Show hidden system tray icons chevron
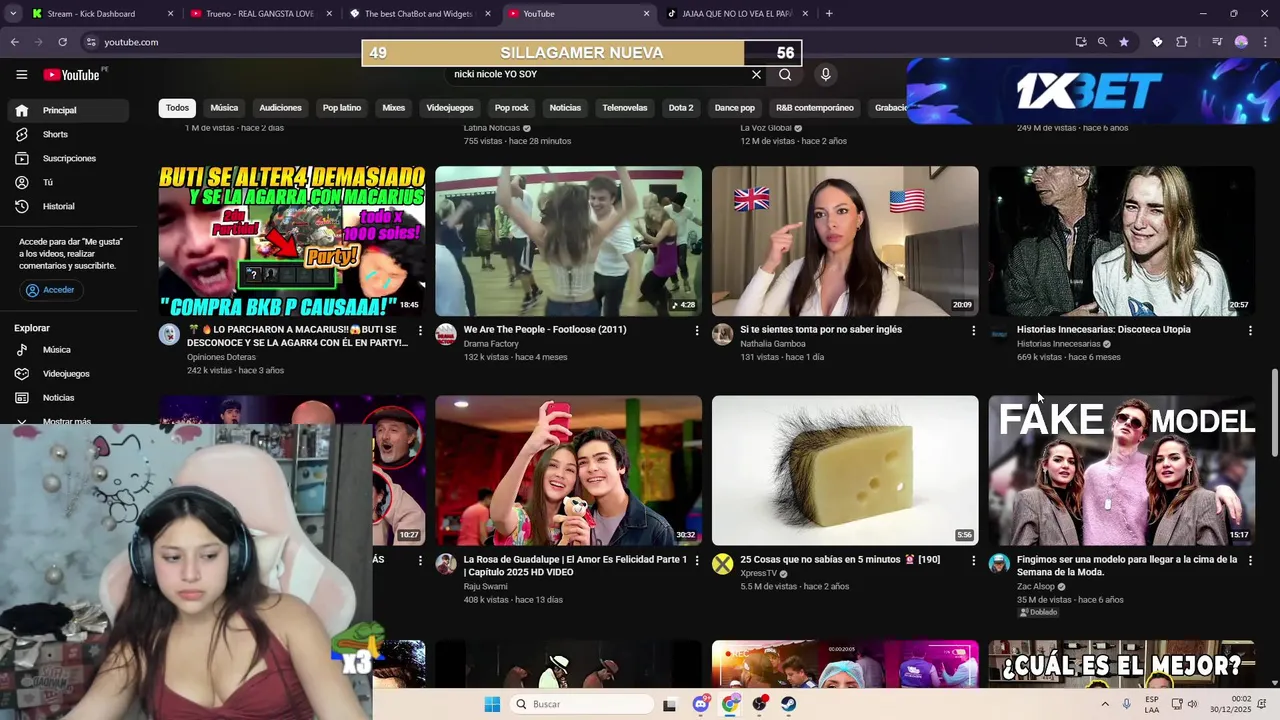This screenshot has height=720, width=1280. coord(1105,704)
